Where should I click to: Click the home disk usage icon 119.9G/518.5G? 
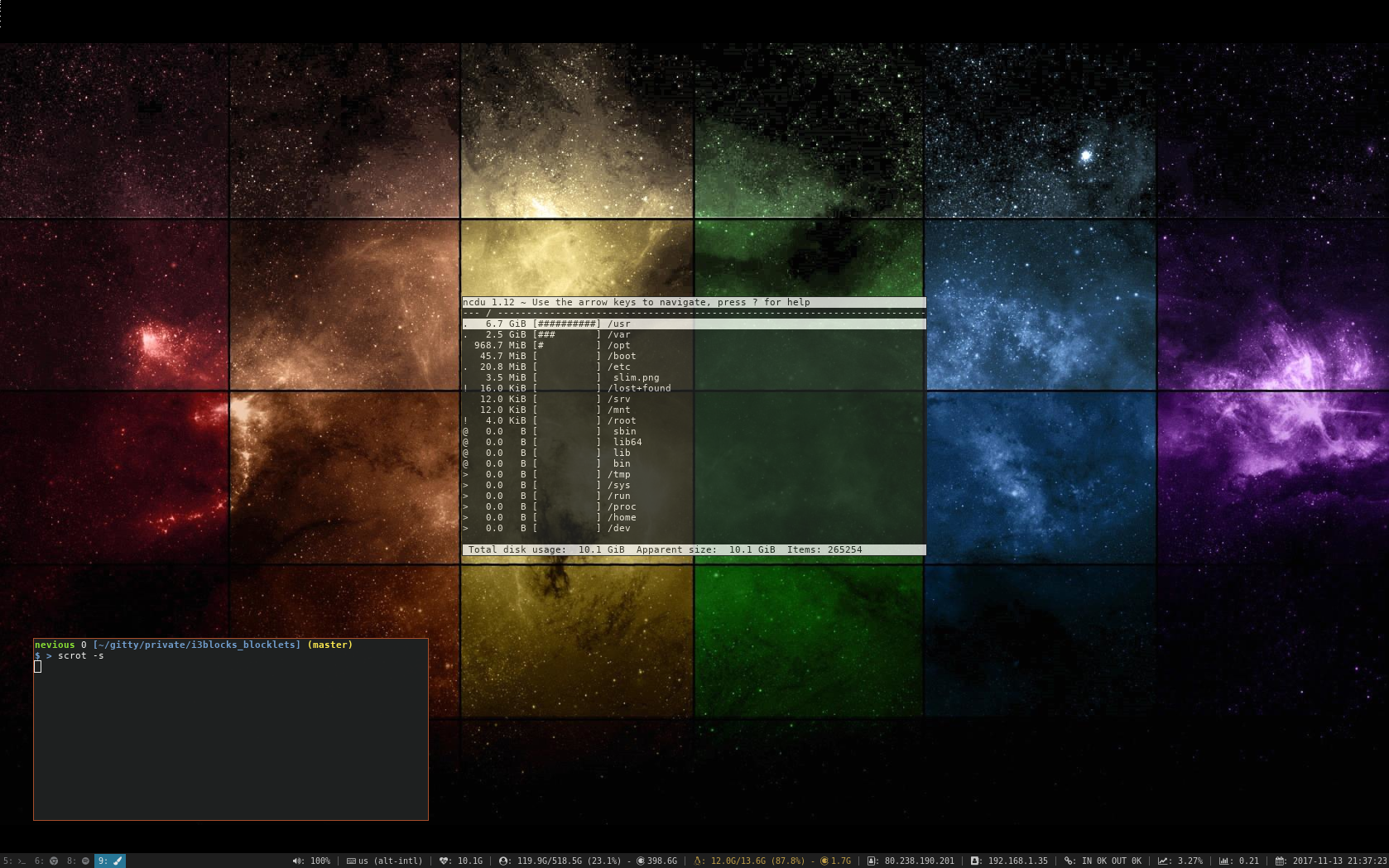coord(503,861)
